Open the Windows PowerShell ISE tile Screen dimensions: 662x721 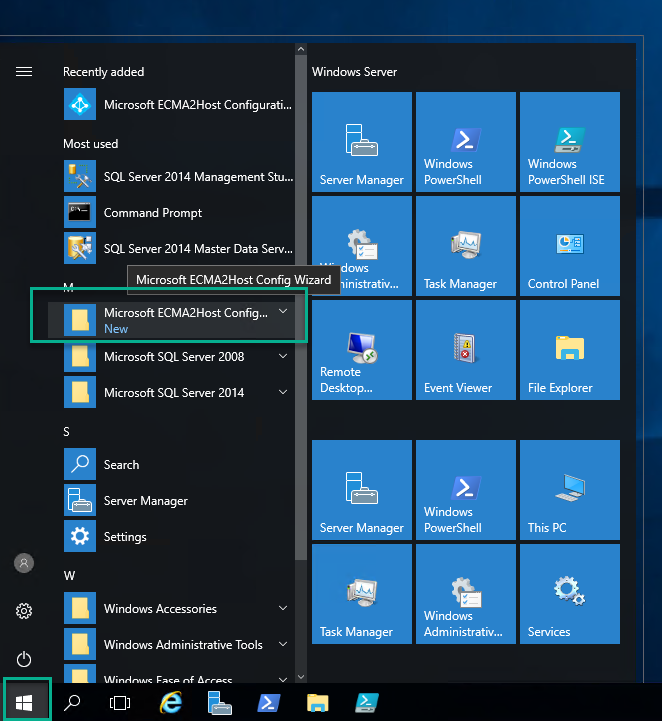click(569, 142)
